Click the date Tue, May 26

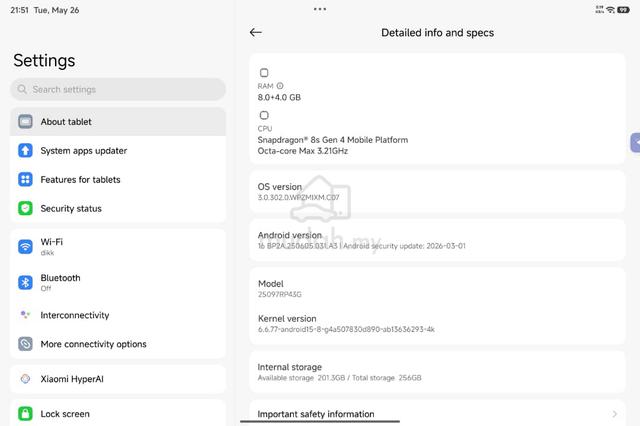[56, 10]
